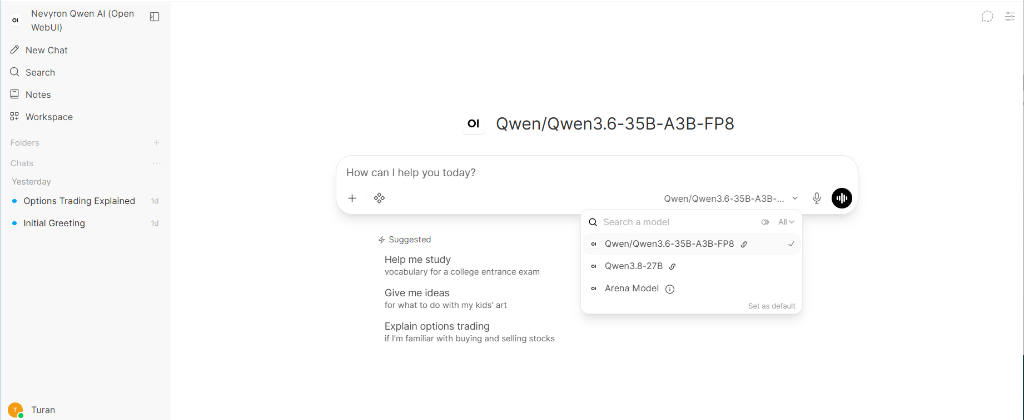
Task: Select the Qwen/Qwen3.6-35B-A3B-FP8 model
Action: (692, 244)
